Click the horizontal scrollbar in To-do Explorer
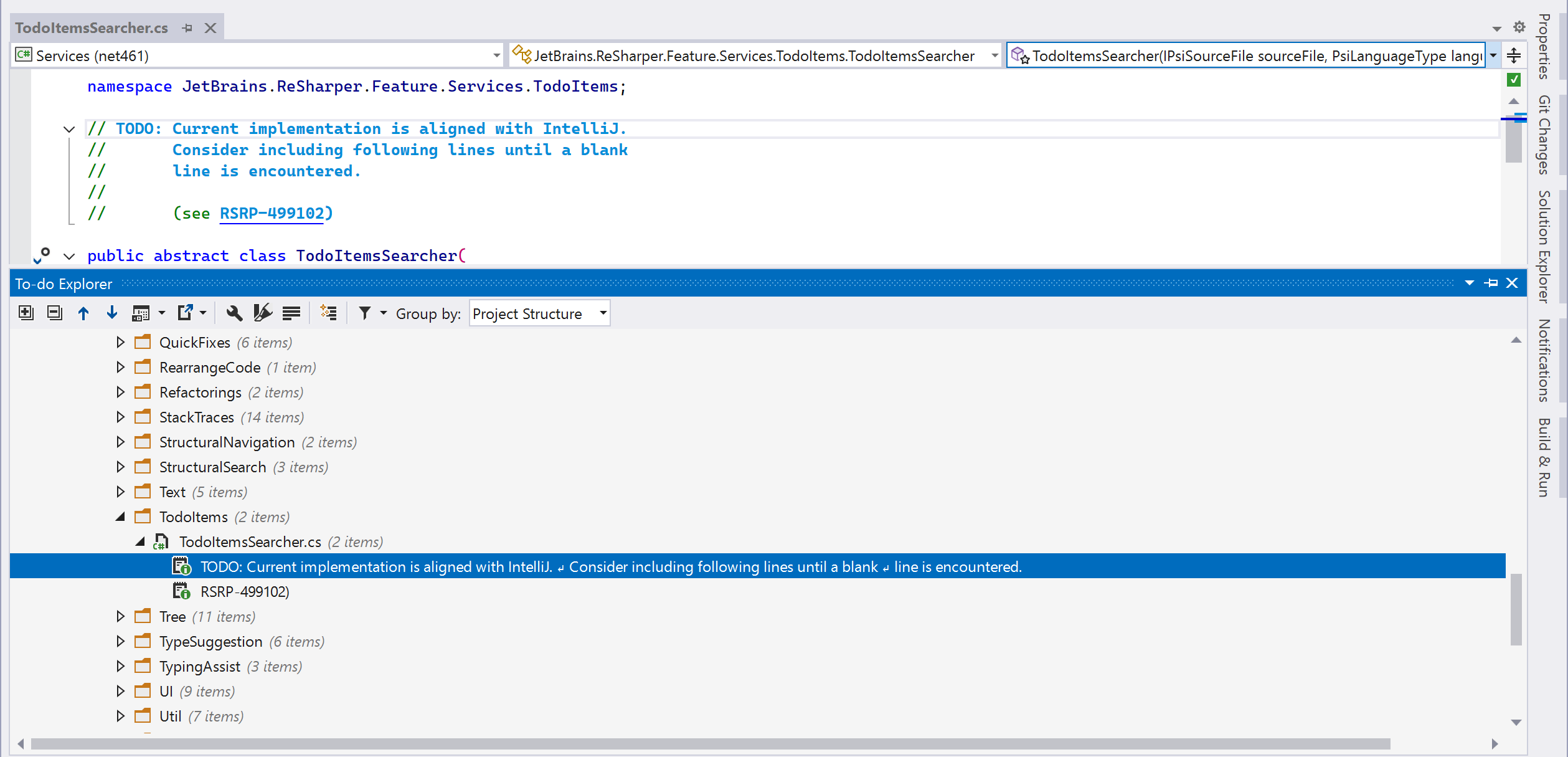1568x757 pixels. point(710,744)
